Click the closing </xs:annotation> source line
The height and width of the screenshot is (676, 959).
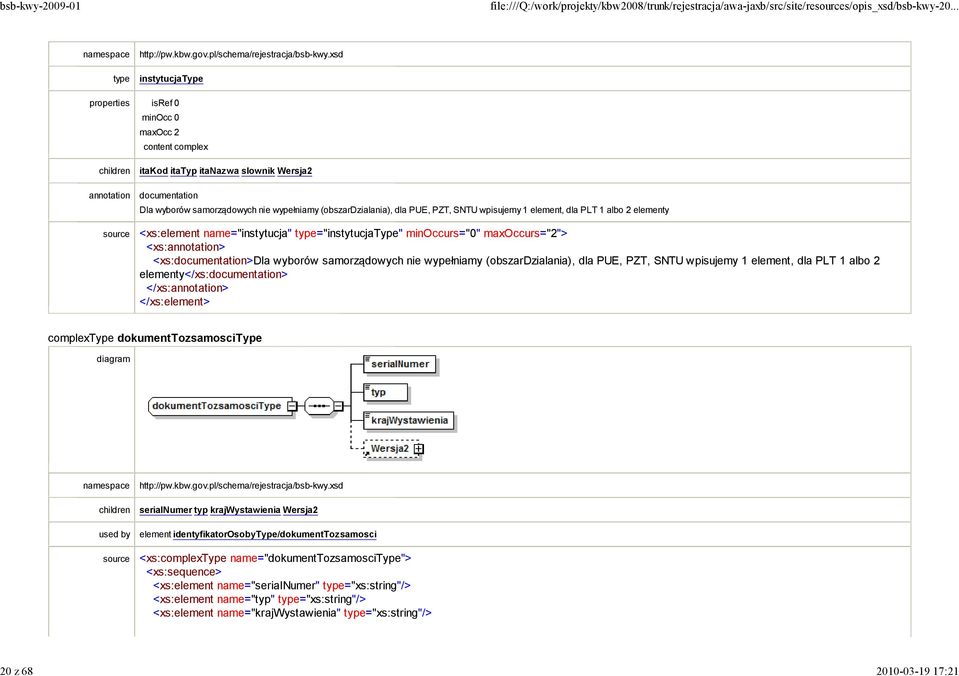(187, 288)
